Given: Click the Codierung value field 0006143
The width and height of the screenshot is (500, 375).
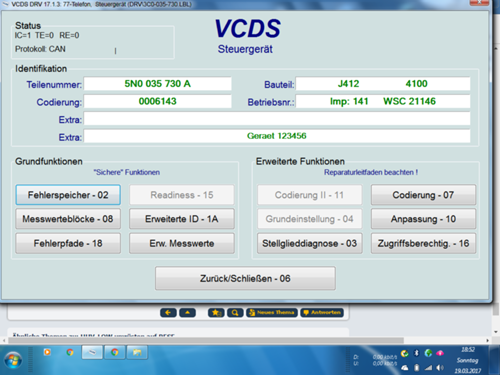Looking at the screenshot, I should coord(157,101).
